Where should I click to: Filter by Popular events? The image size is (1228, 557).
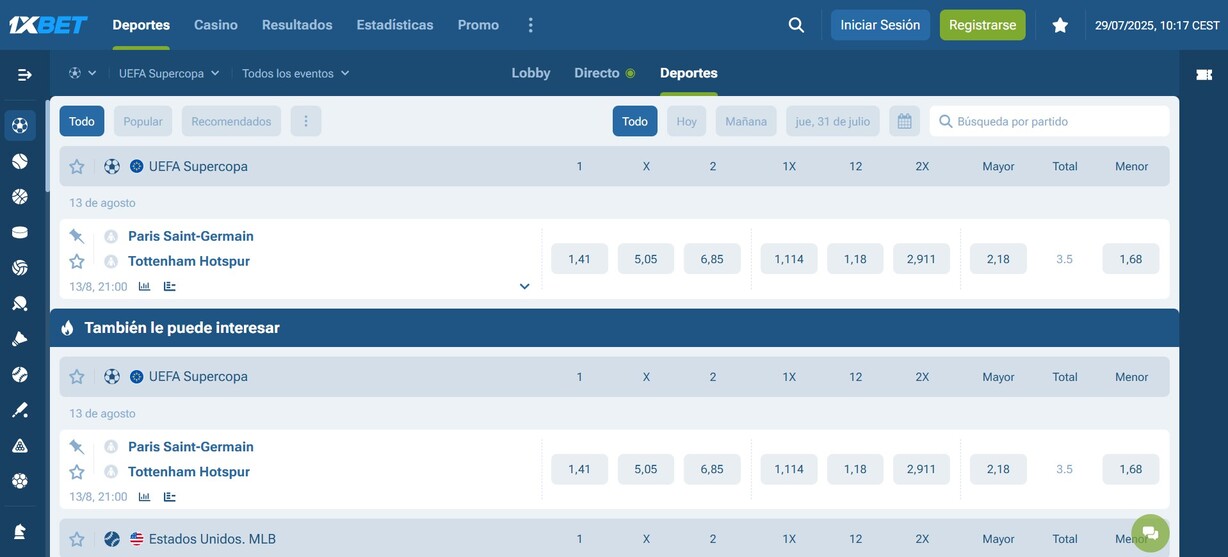(x=143, y=121)
